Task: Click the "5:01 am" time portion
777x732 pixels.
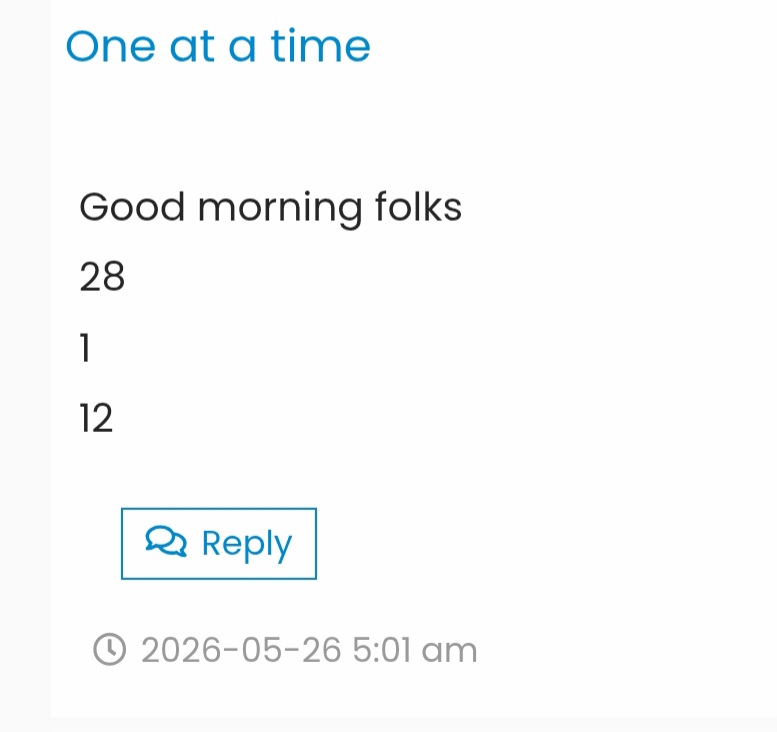Action: (415, 650)
